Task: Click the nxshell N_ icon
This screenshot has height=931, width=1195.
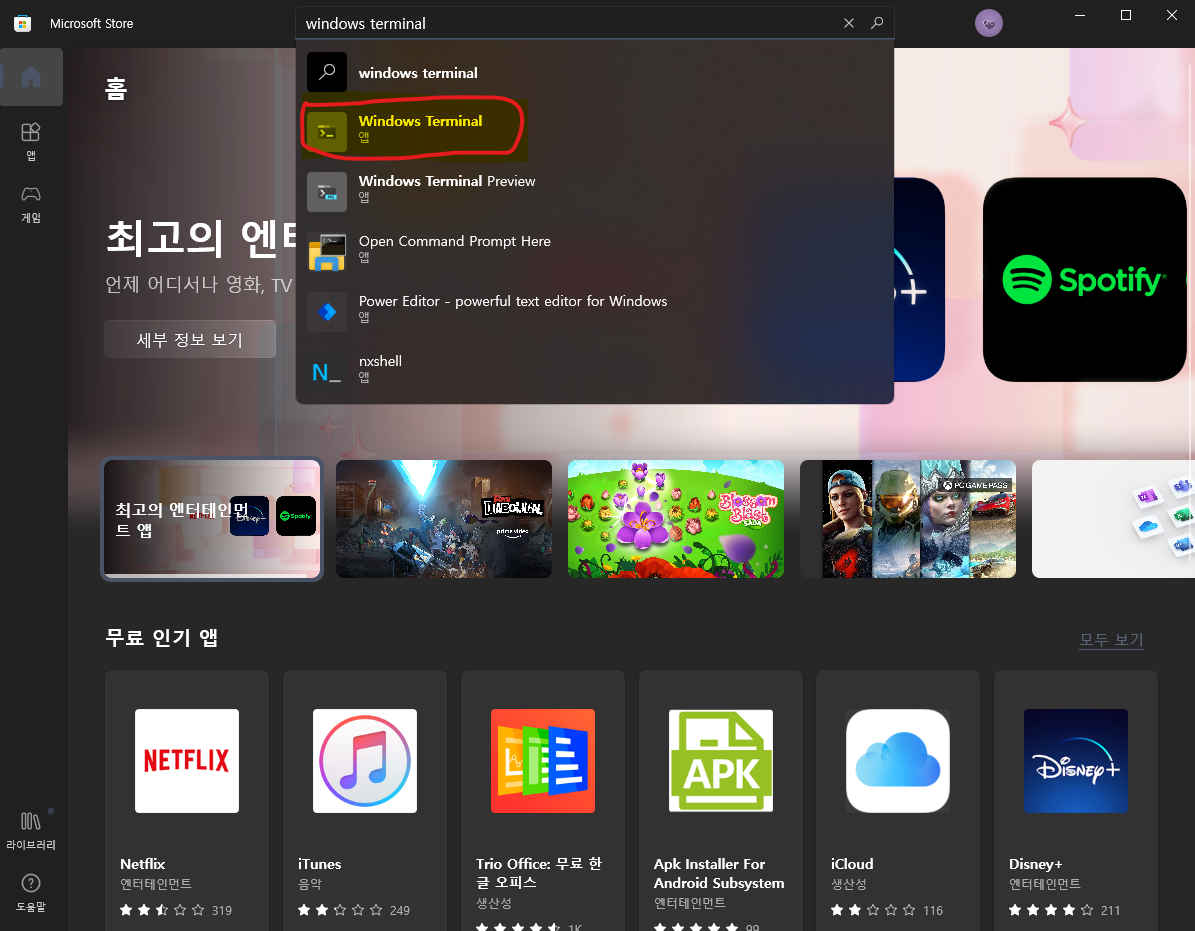Action: [327, 373]
